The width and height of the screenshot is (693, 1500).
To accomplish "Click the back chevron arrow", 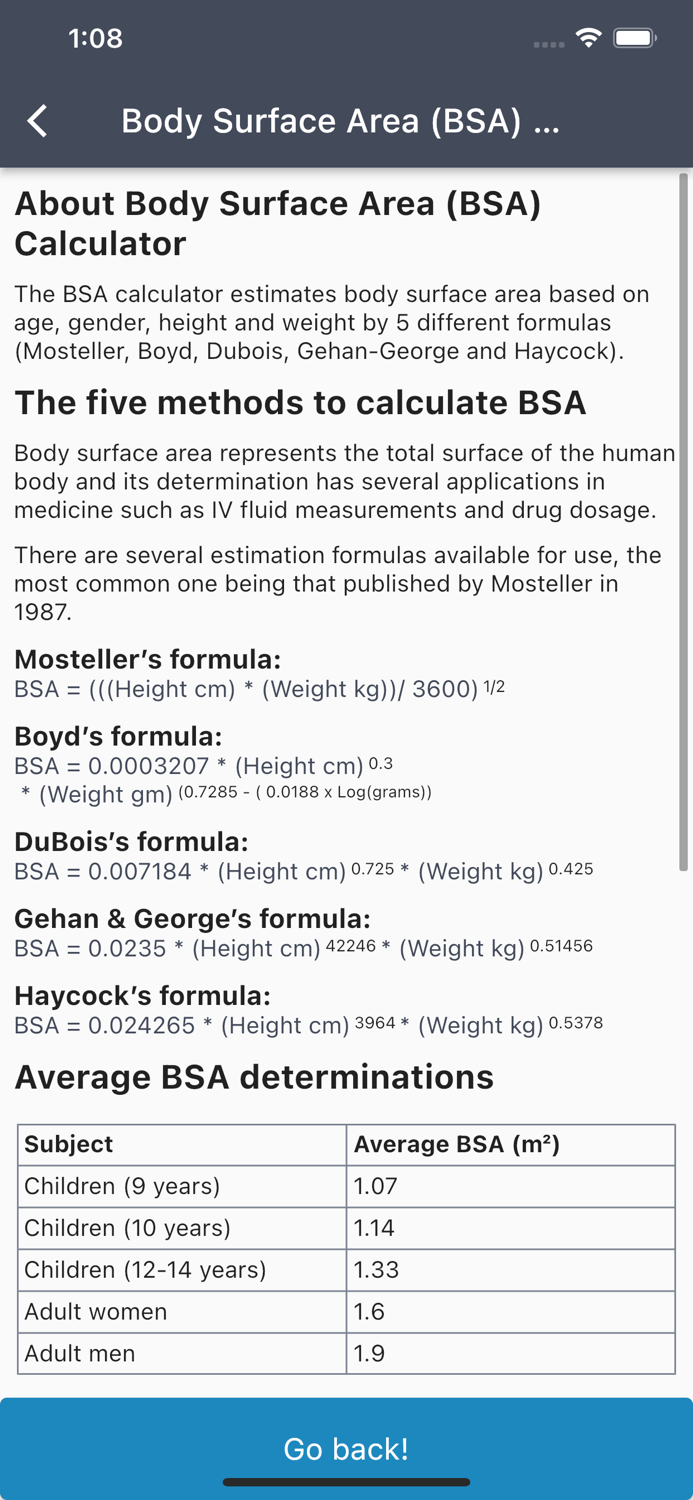I will [37, 120].
